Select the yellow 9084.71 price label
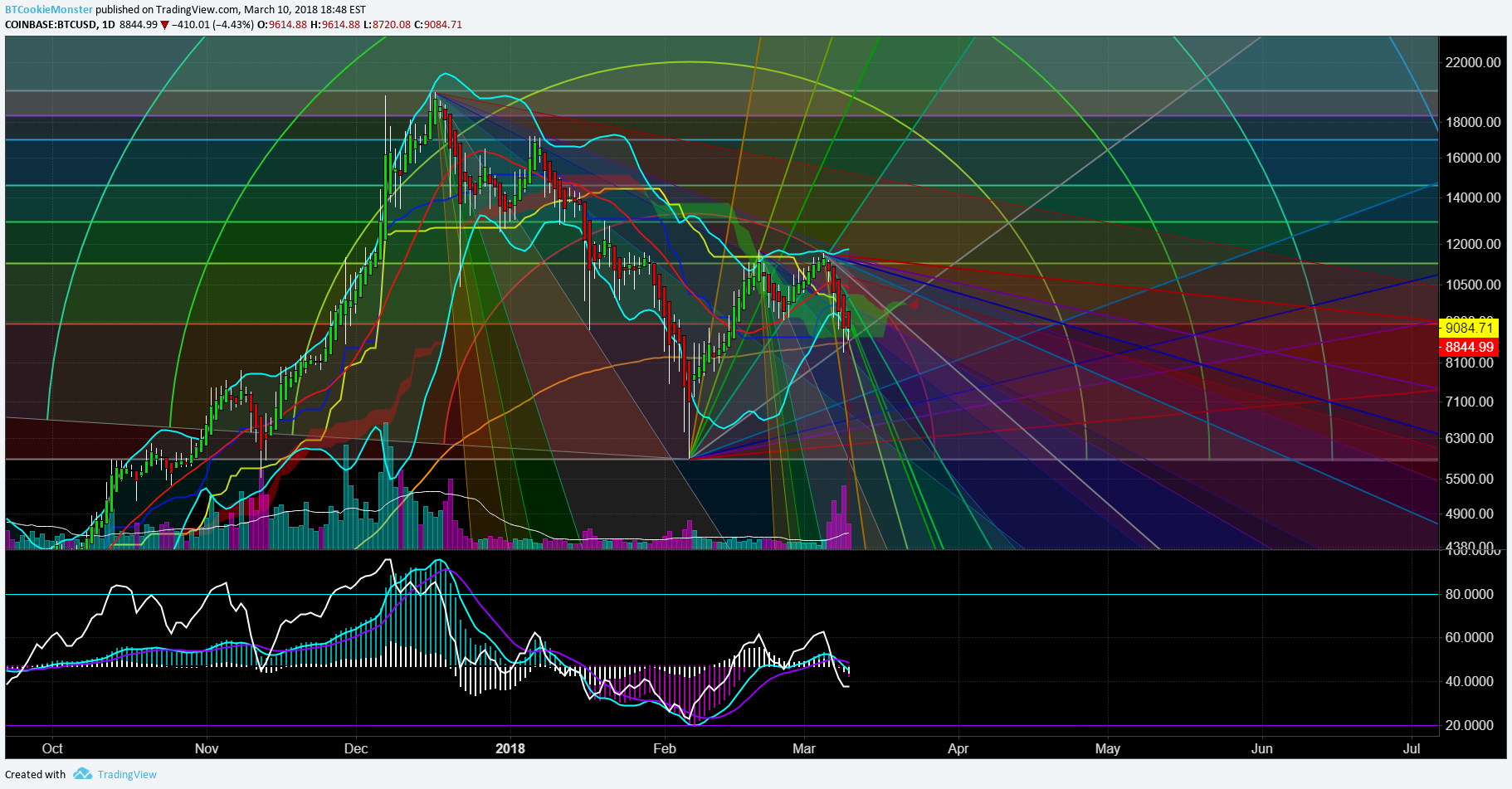This screenshot has width=1512, height=789. click(x=1469, y=329)
